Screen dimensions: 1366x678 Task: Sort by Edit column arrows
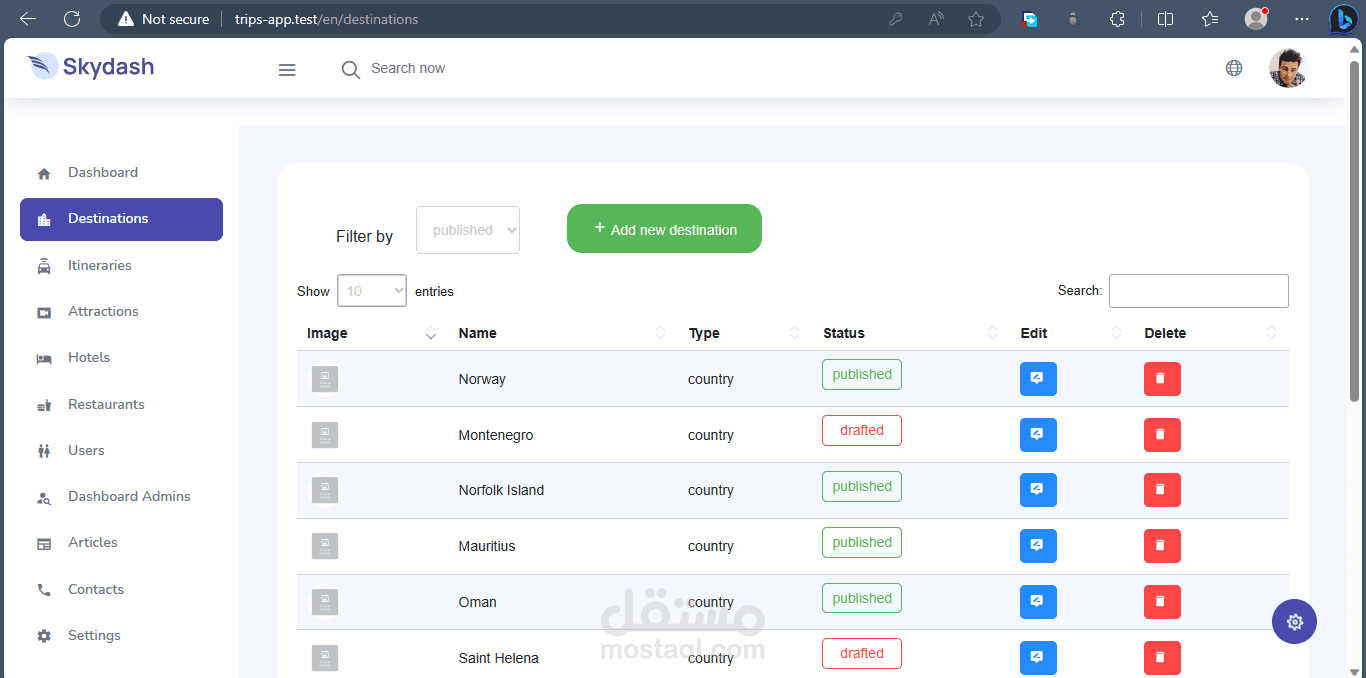pos(1117,333)
